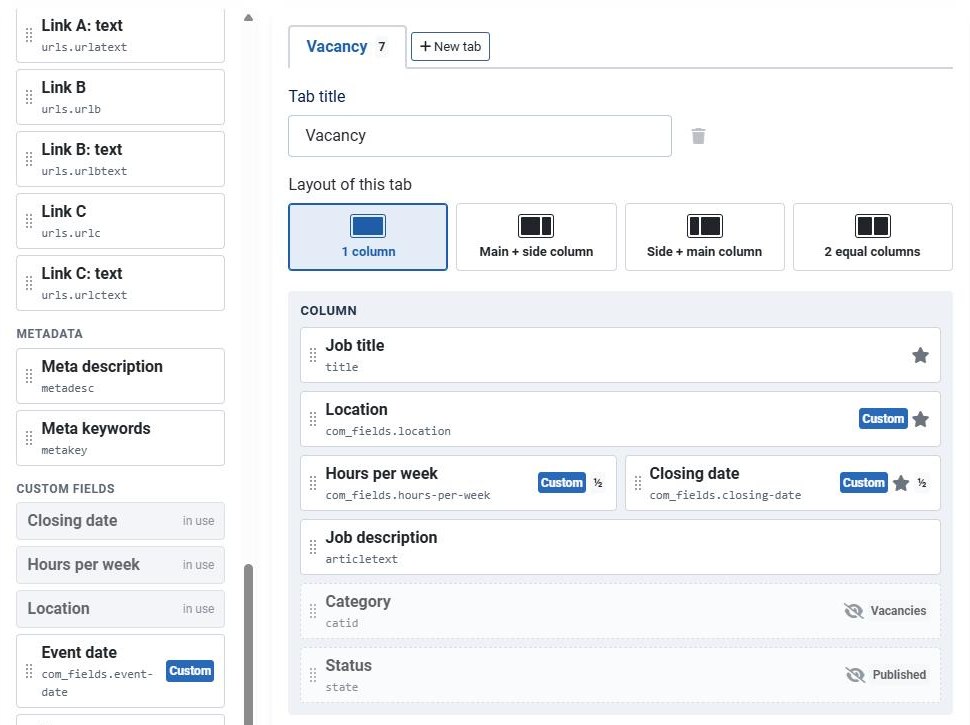Grab the drag handle of Link C
970x725 pixels.
click(29, 221)
